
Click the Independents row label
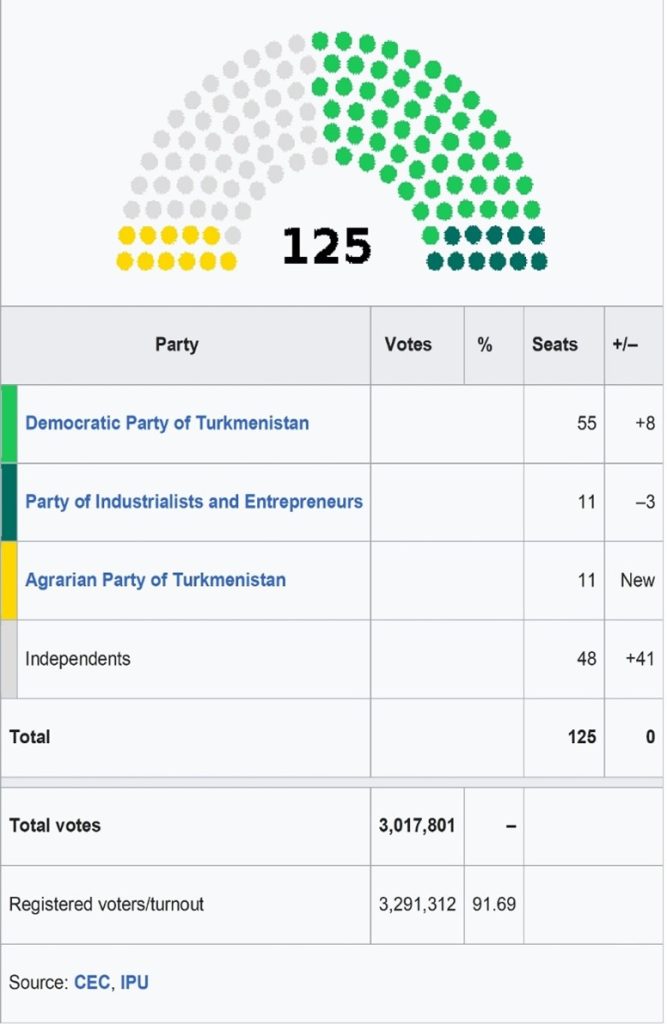78,658
